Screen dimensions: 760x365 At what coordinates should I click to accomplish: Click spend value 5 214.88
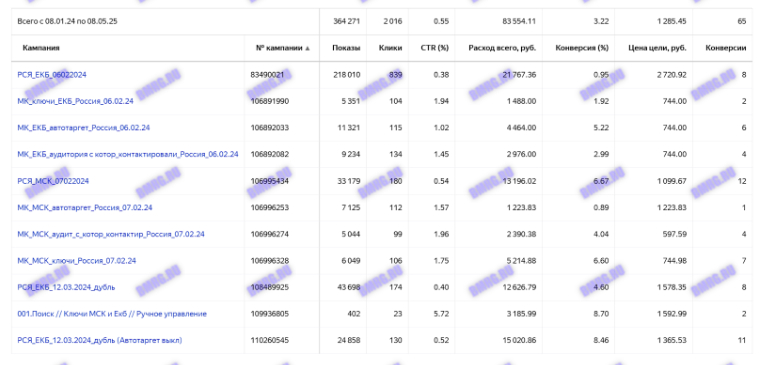(522, 261)
